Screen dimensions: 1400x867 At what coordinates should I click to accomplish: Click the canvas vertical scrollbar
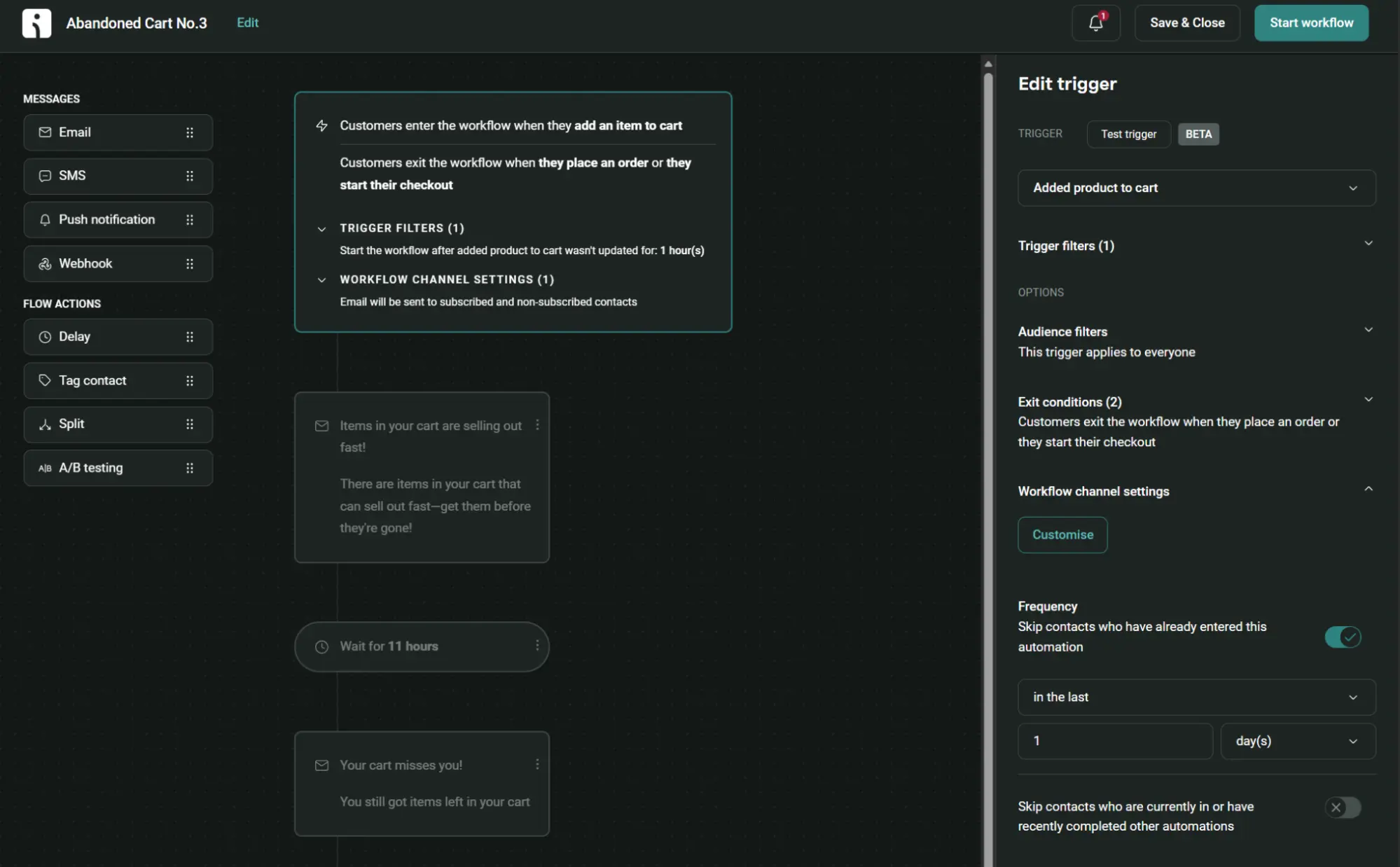pyautogui.click(x=988, y=469)
